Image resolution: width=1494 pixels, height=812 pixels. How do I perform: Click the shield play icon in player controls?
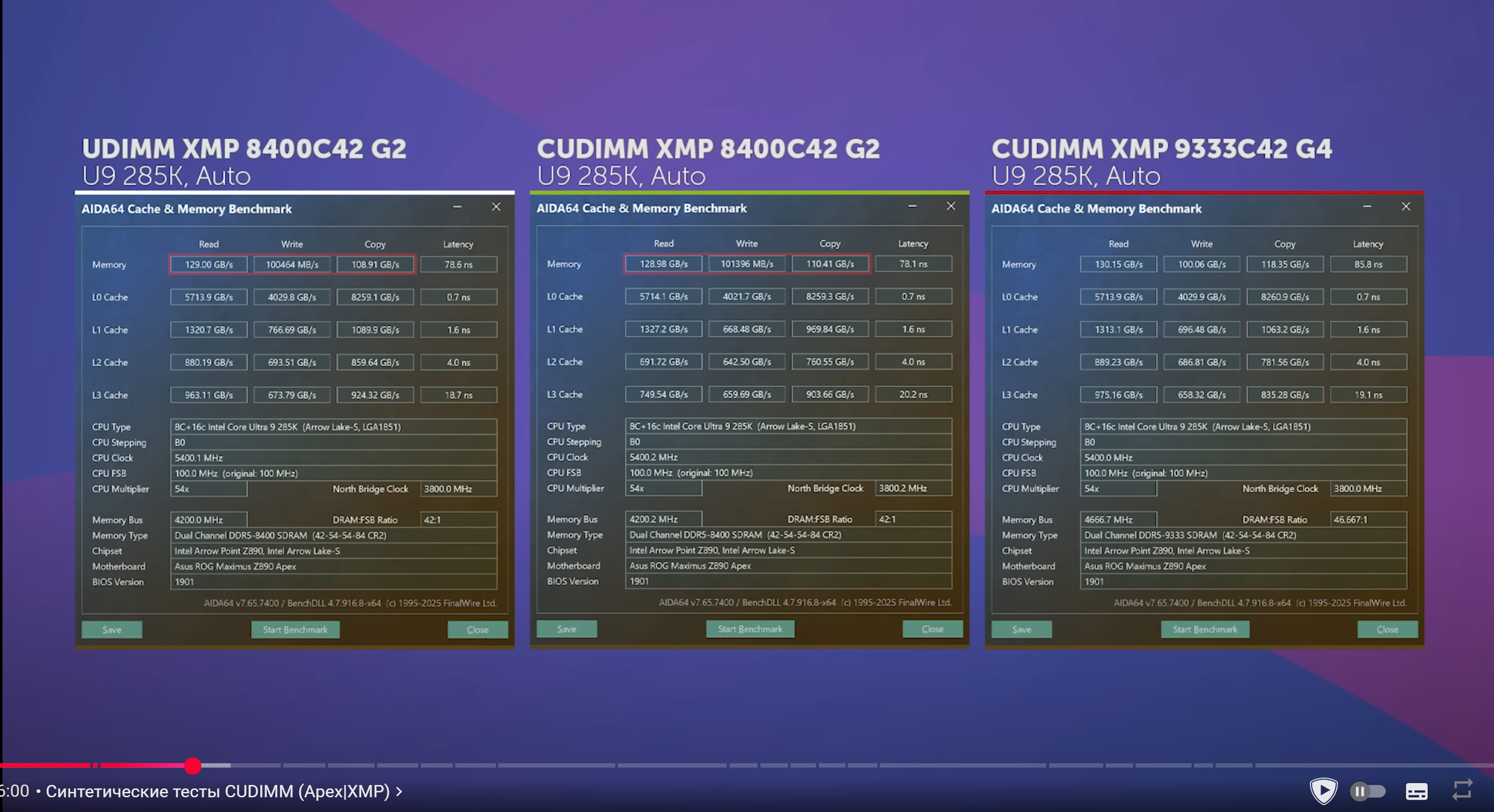(1323, 790)
